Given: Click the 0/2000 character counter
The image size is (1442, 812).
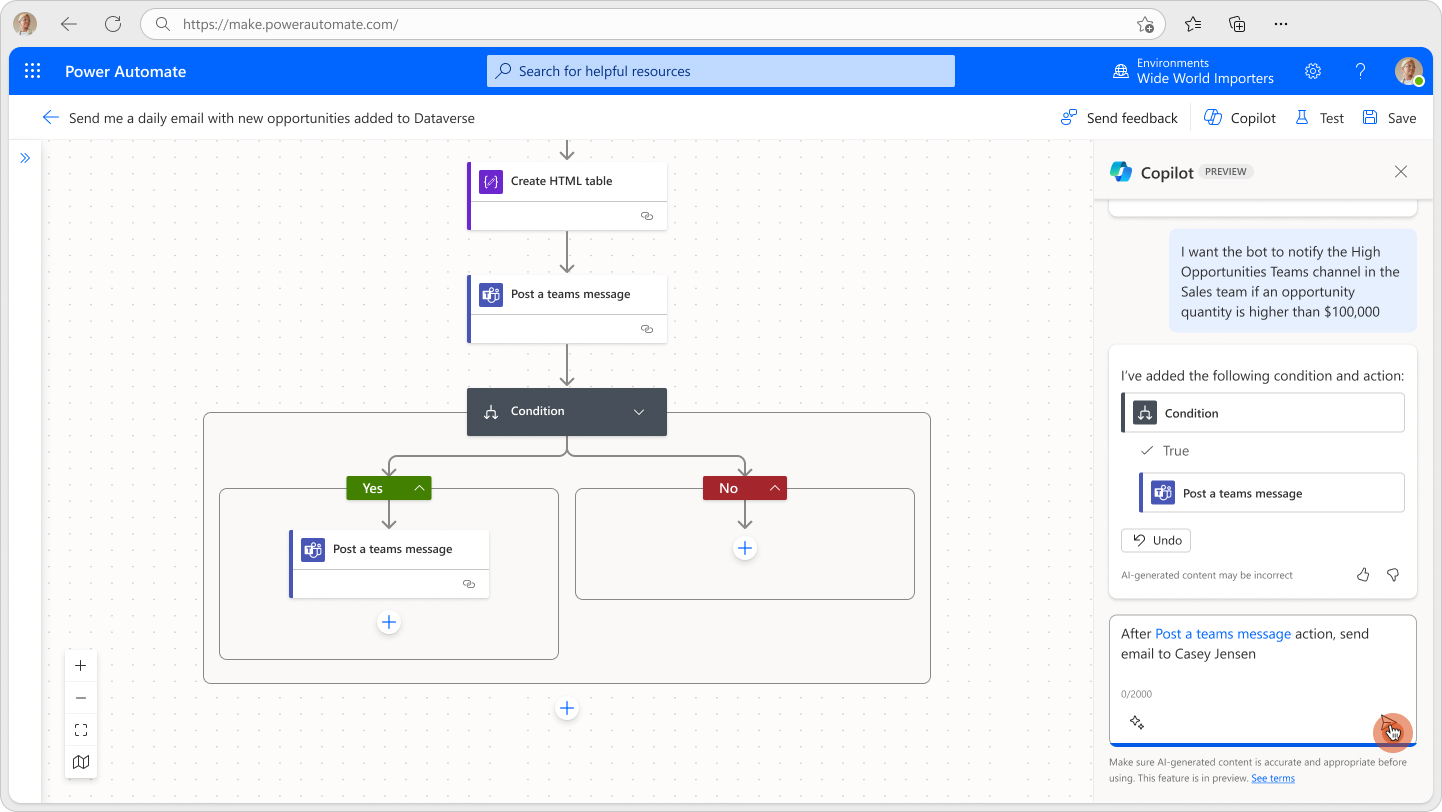Looking at the screenshot, I should pos(1136,694).
